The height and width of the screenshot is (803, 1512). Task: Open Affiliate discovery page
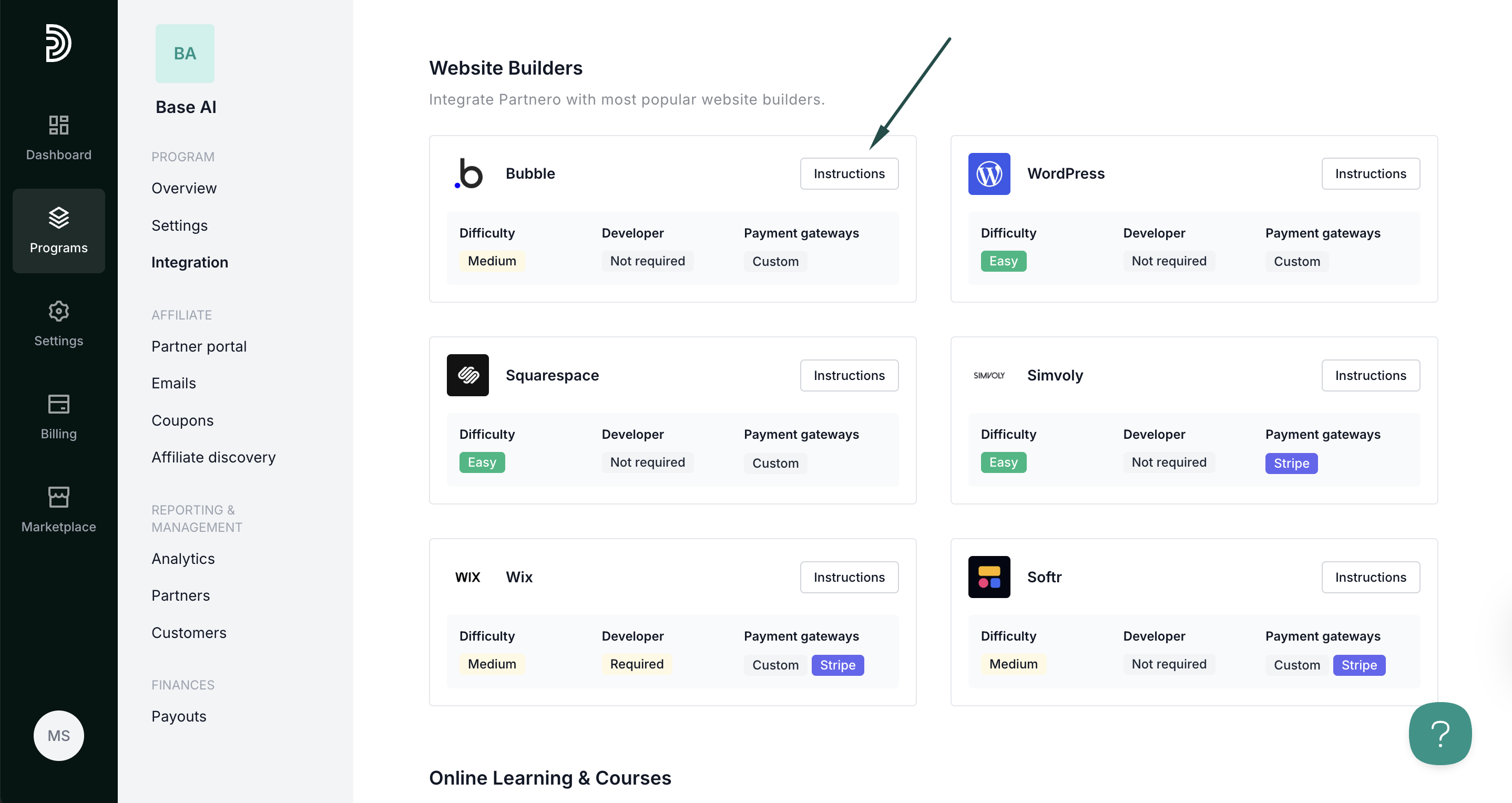pyautogui.click(x=213, y=458)
